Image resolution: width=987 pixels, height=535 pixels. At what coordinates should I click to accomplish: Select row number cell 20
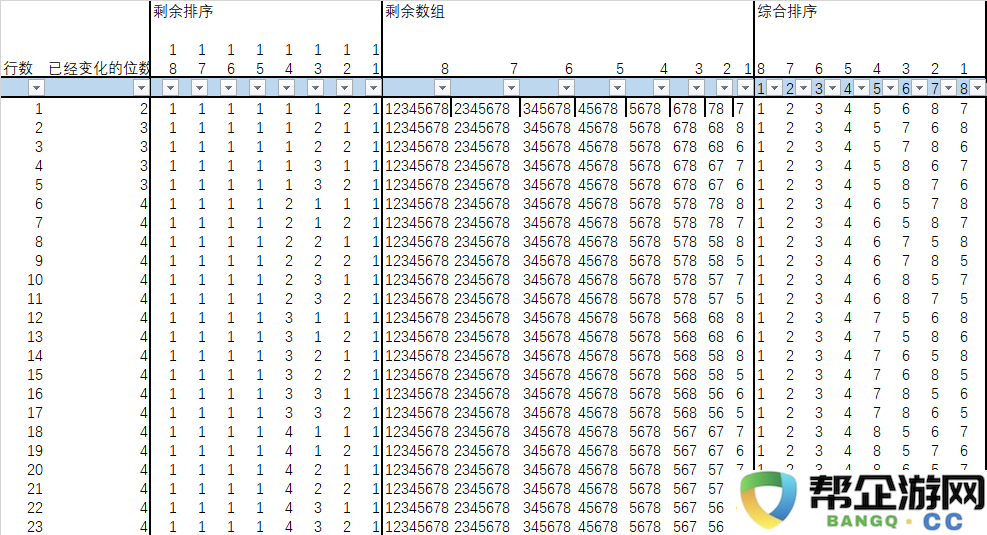click(x=35, y=470)
